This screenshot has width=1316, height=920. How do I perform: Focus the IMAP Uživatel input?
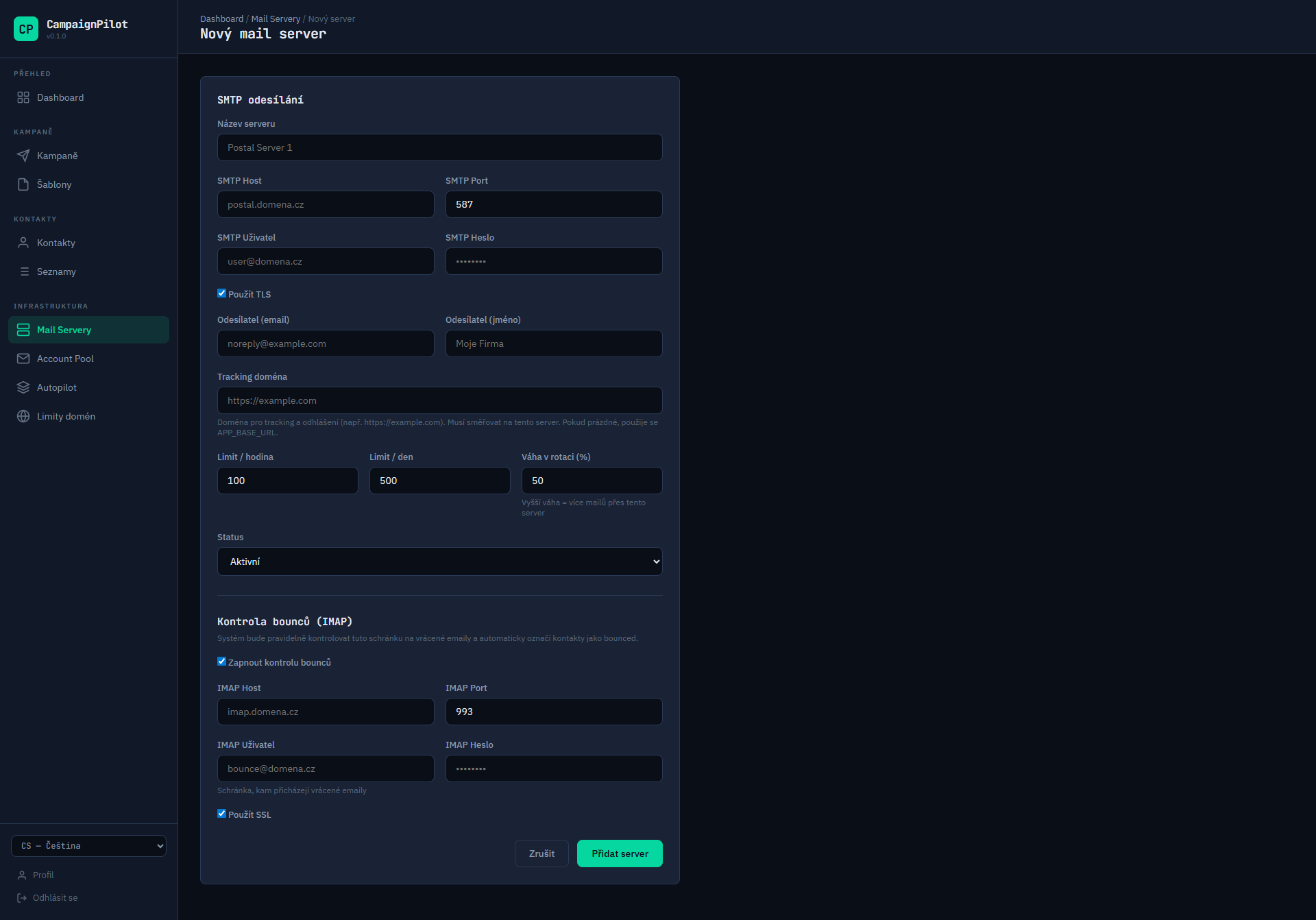tap(326, 768)
